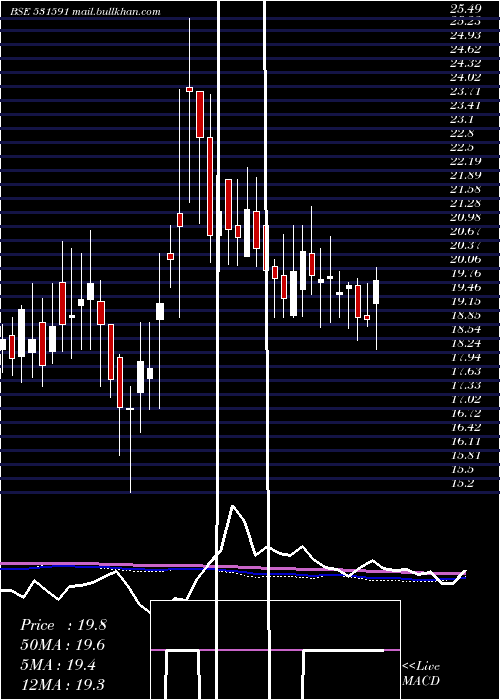Select the 23.41 price label

pos(466,105)
